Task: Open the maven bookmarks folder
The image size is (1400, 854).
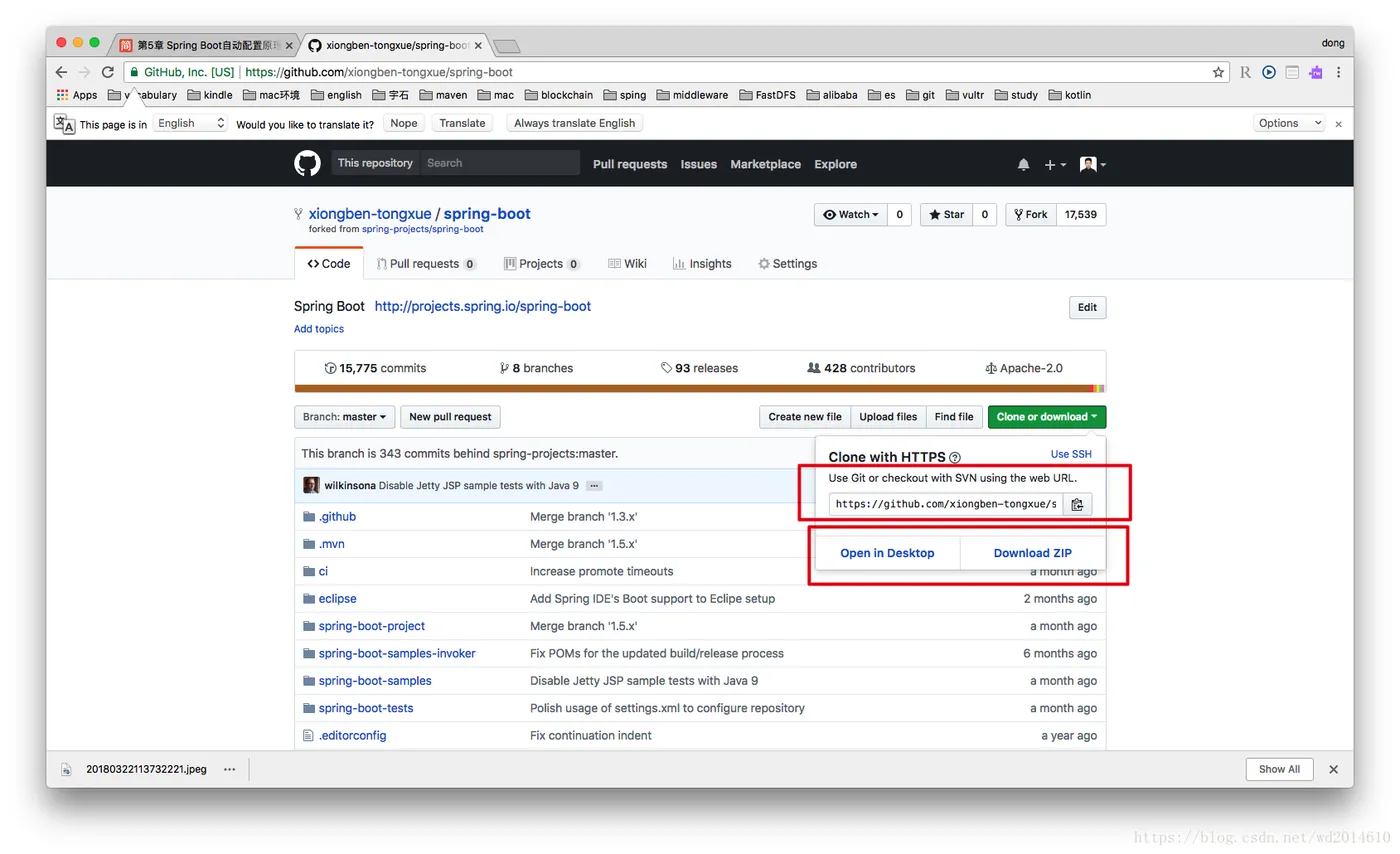Action: [x=443, y=95]
